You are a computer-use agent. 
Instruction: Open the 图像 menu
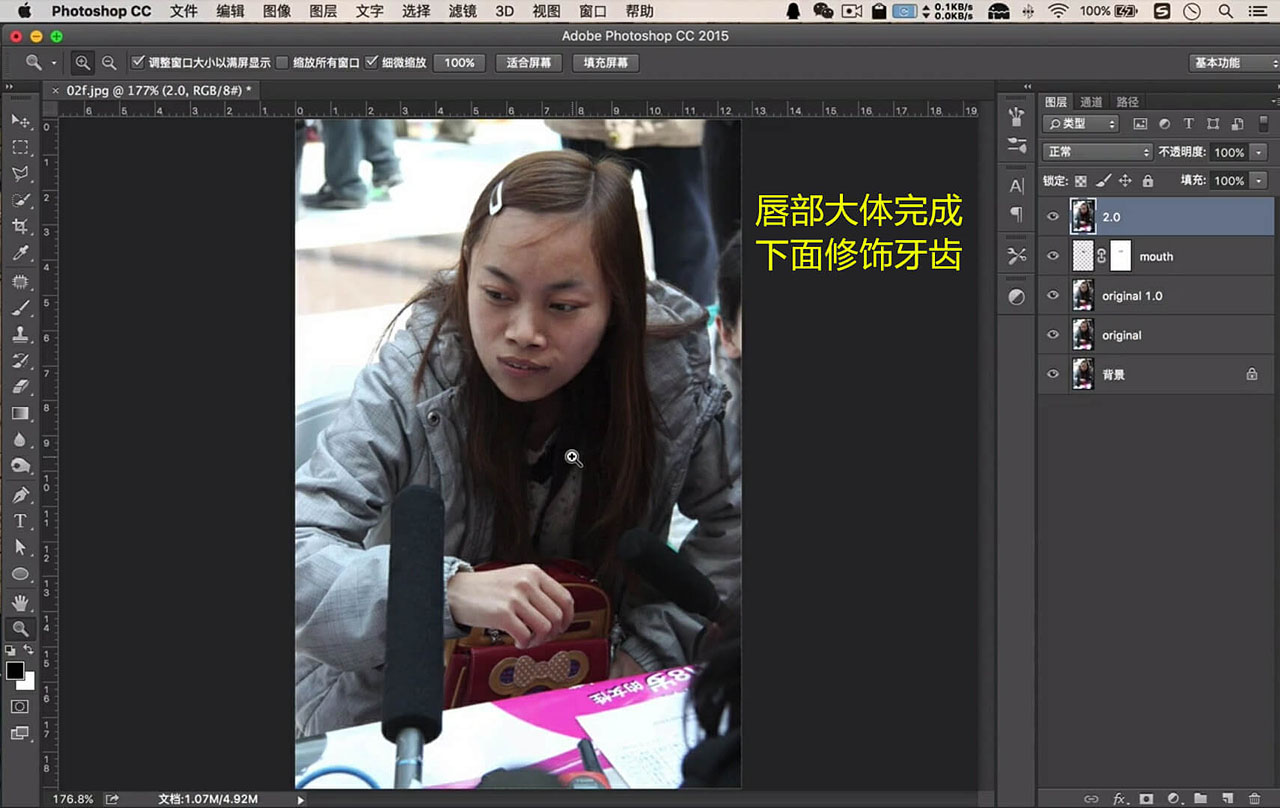click(x=277, y=11)
